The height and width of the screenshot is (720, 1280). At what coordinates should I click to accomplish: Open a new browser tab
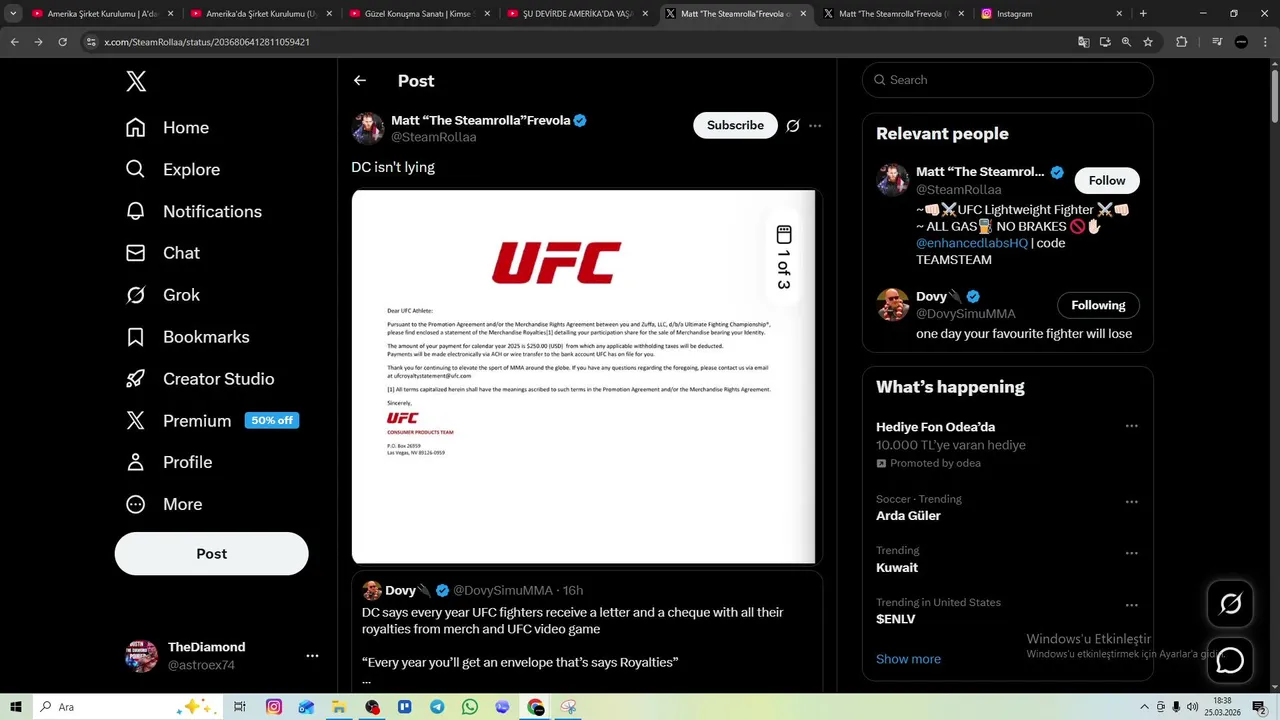point(1143,14)
